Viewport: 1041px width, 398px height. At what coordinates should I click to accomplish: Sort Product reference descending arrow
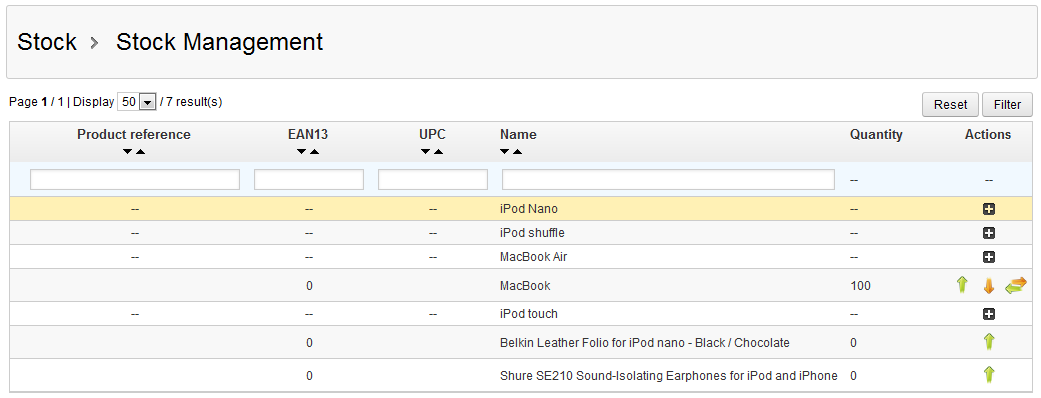coord(127,152)
